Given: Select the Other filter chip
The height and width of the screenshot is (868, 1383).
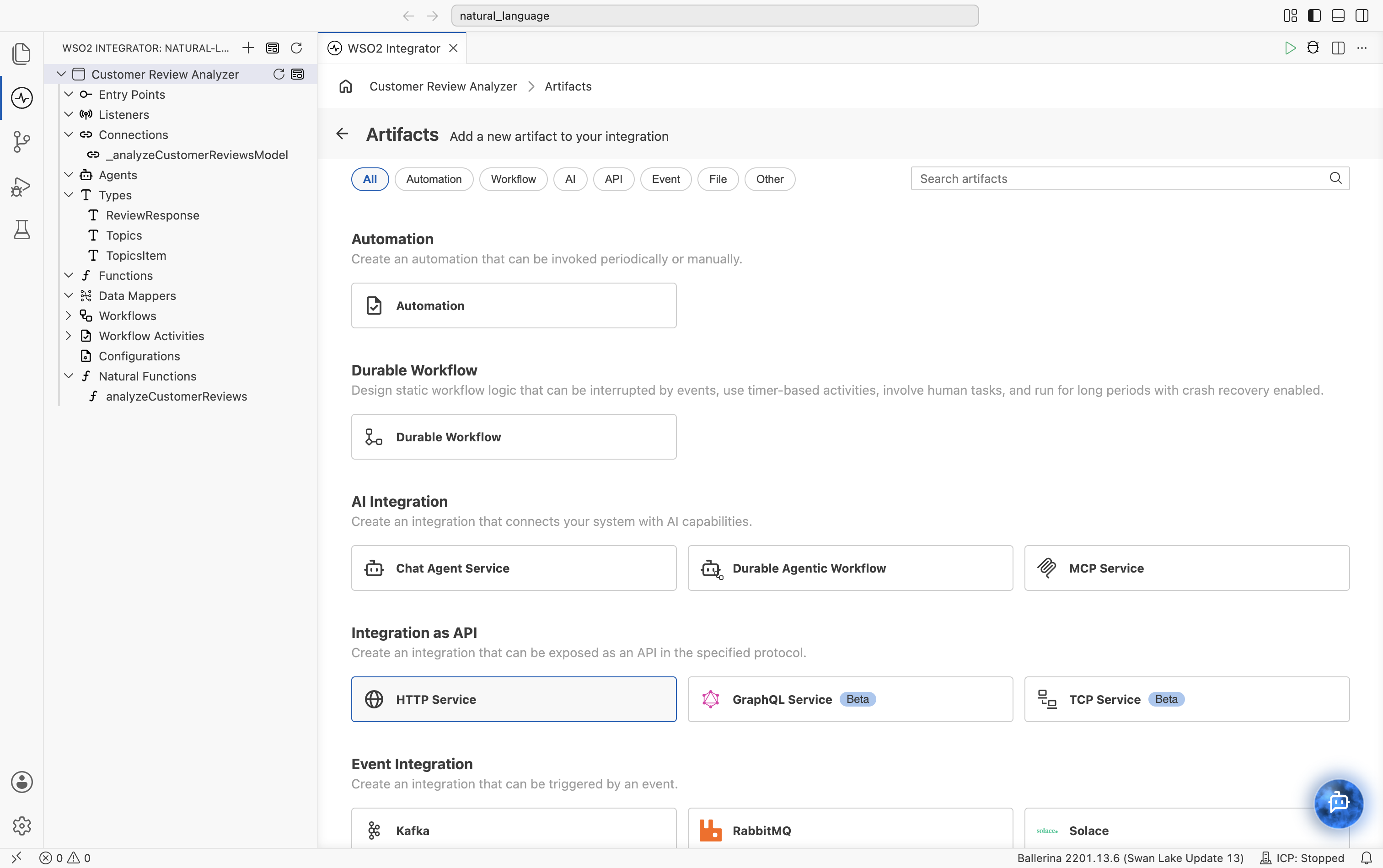Looking at the screenshot, I should click(x=769, y=179).
